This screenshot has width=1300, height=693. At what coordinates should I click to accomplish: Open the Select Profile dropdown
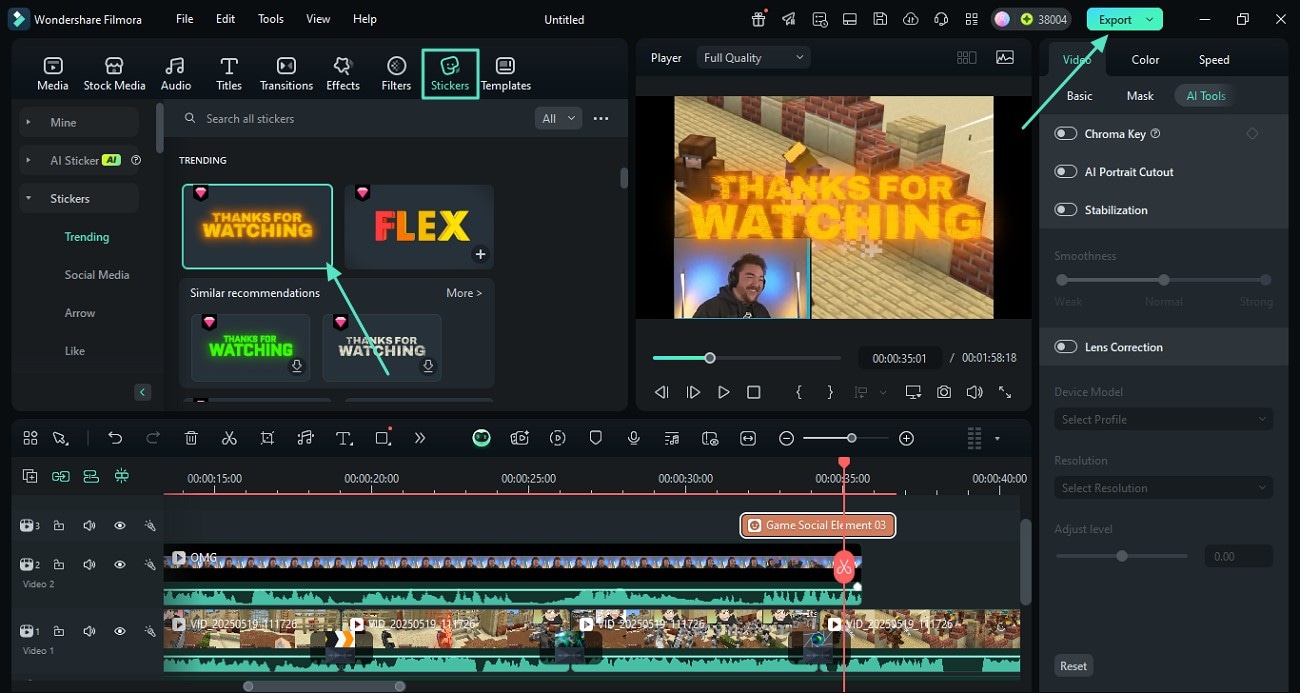[1163, 419]
